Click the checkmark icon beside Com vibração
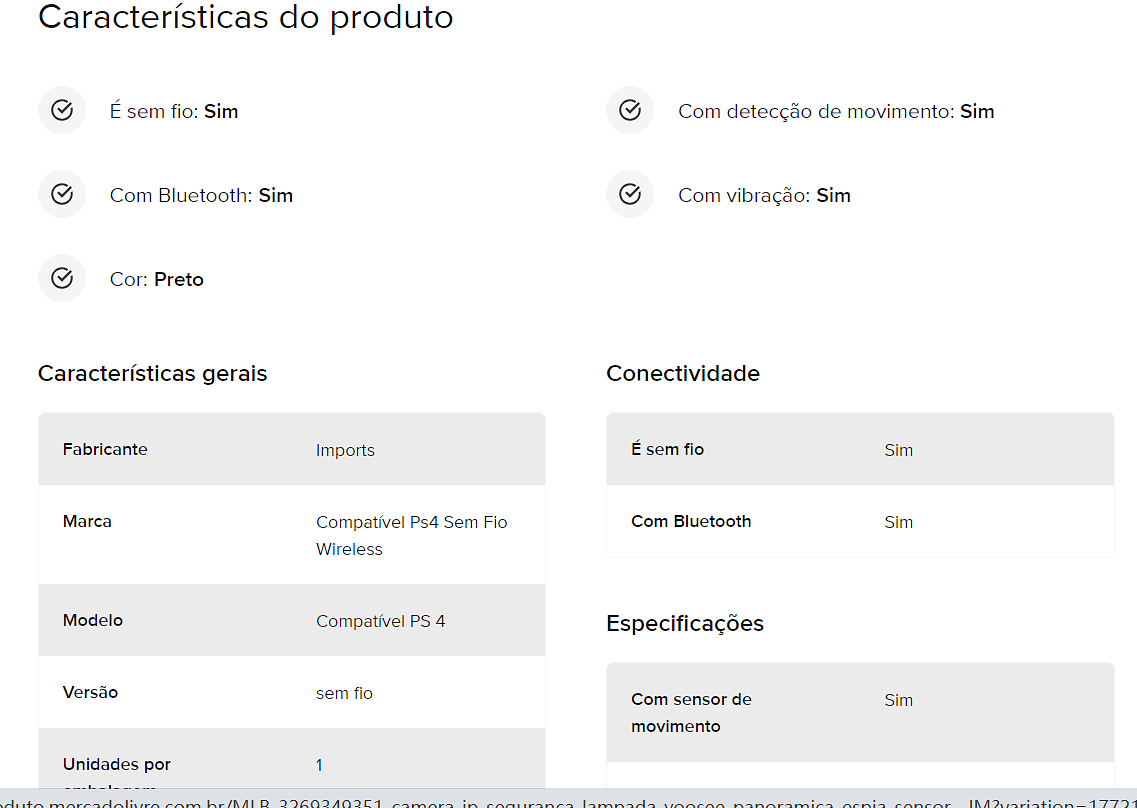This screenshot has width=1137, height=808. pyautogui.click(x=630, y=194)
